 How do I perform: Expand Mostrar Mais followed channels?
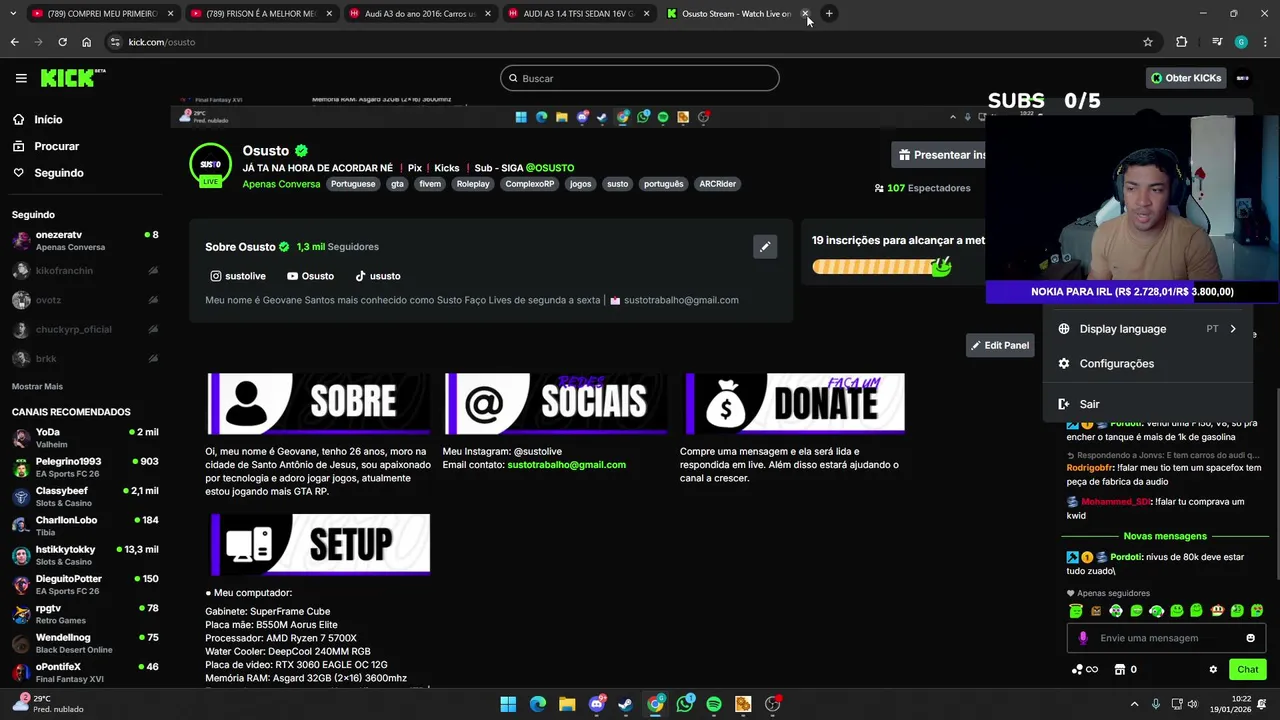(x=37, y=386)
